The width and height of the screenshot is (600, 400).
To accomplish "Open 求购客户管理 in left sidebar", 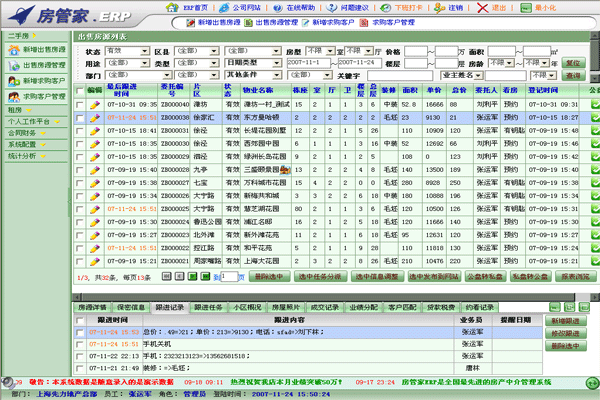I will (x=38, y=97).
